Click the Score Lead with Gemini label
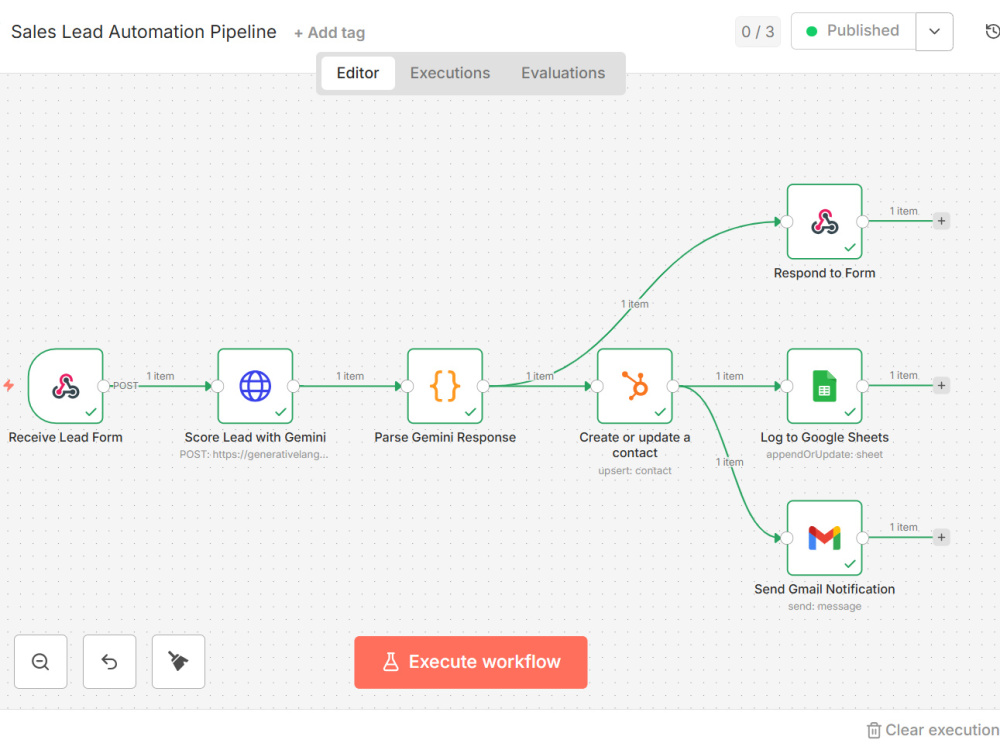 (255, 438)
